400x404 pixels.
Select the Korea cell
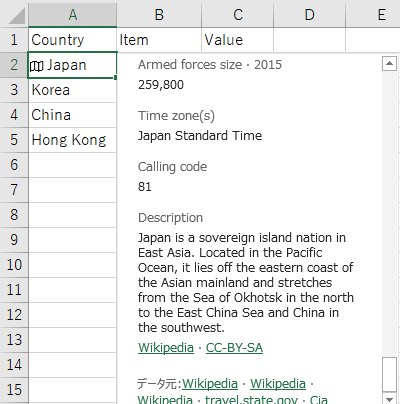pos(73,90)
